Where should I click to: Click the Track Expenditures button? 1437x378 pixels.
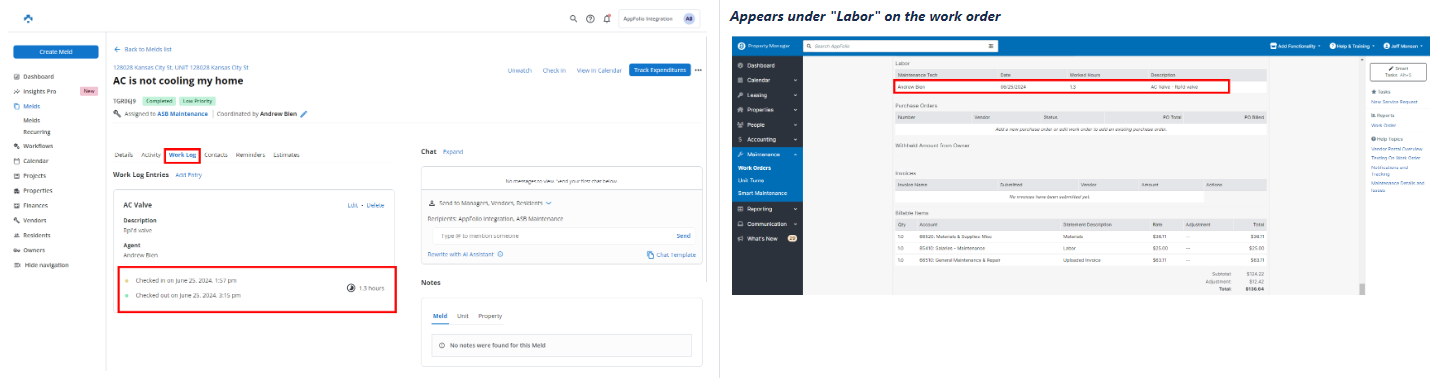click(660, 70)
